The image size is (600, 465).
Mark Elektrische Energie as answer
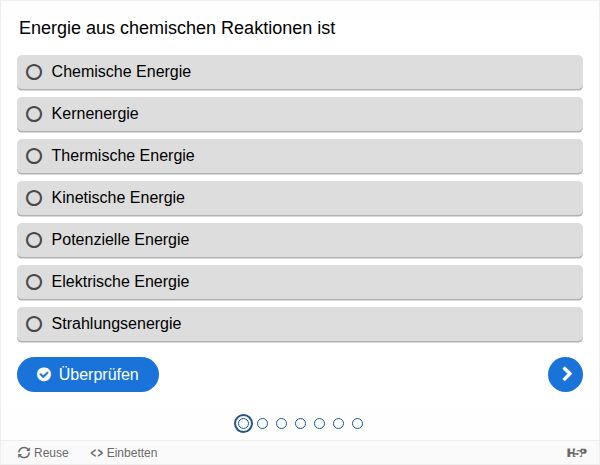pyautogui.click(x=34, y=282)
